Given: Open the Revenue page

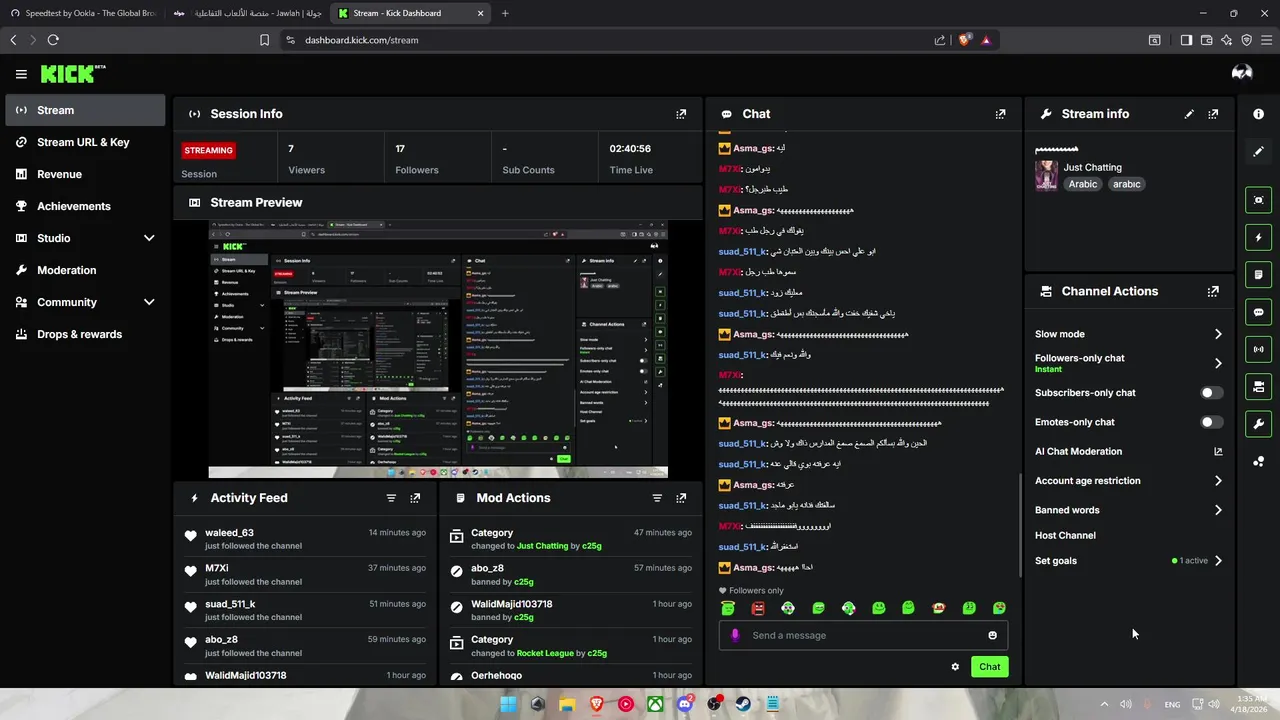Looking at the screenshot, I should pos(85,174).
